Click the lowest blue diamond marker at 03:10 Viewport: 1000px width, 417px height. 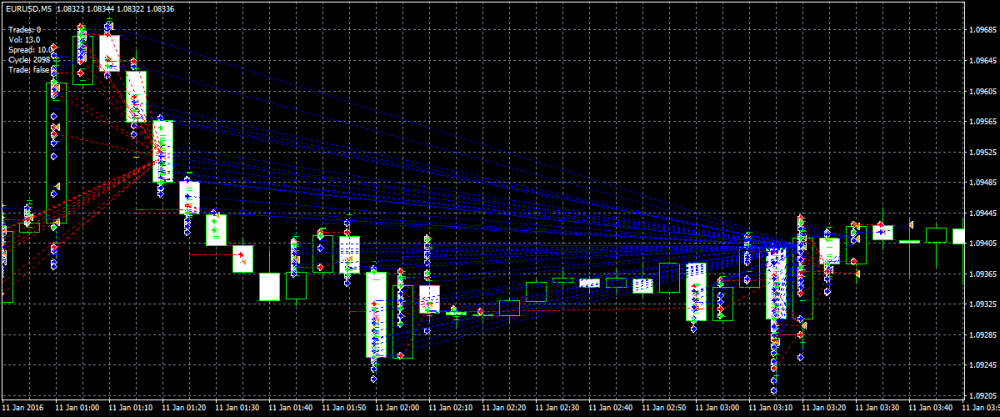coord(774,391)
